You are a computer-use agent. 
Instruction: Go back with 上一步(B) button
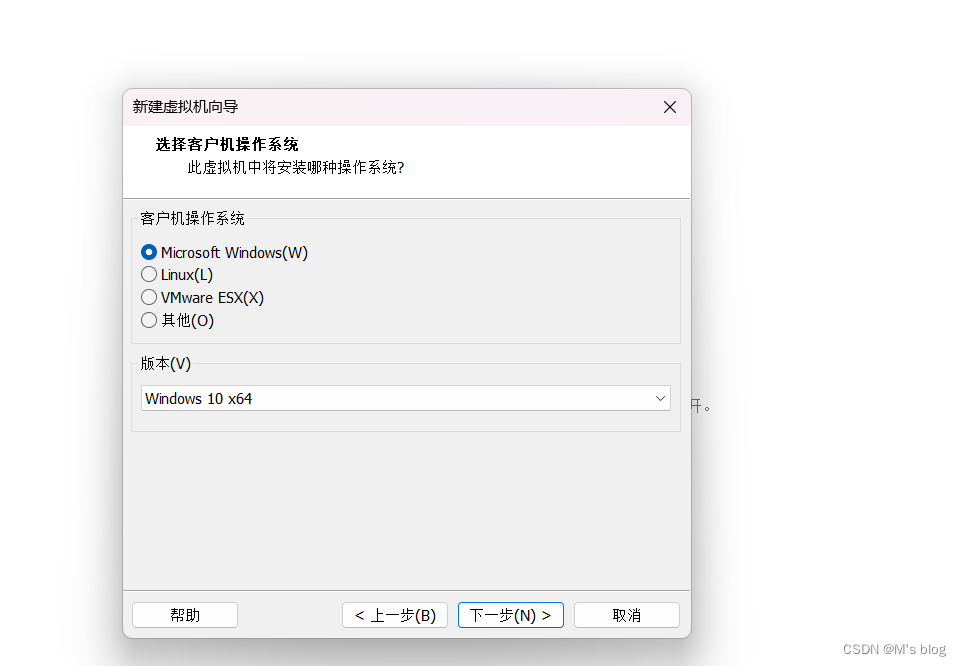click(395, 615)
